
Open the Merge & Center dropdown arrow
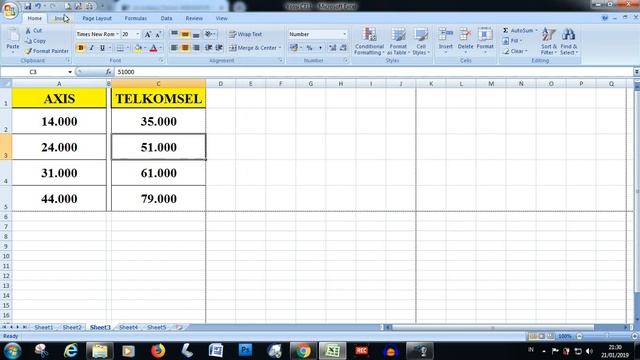pos(280,48)
